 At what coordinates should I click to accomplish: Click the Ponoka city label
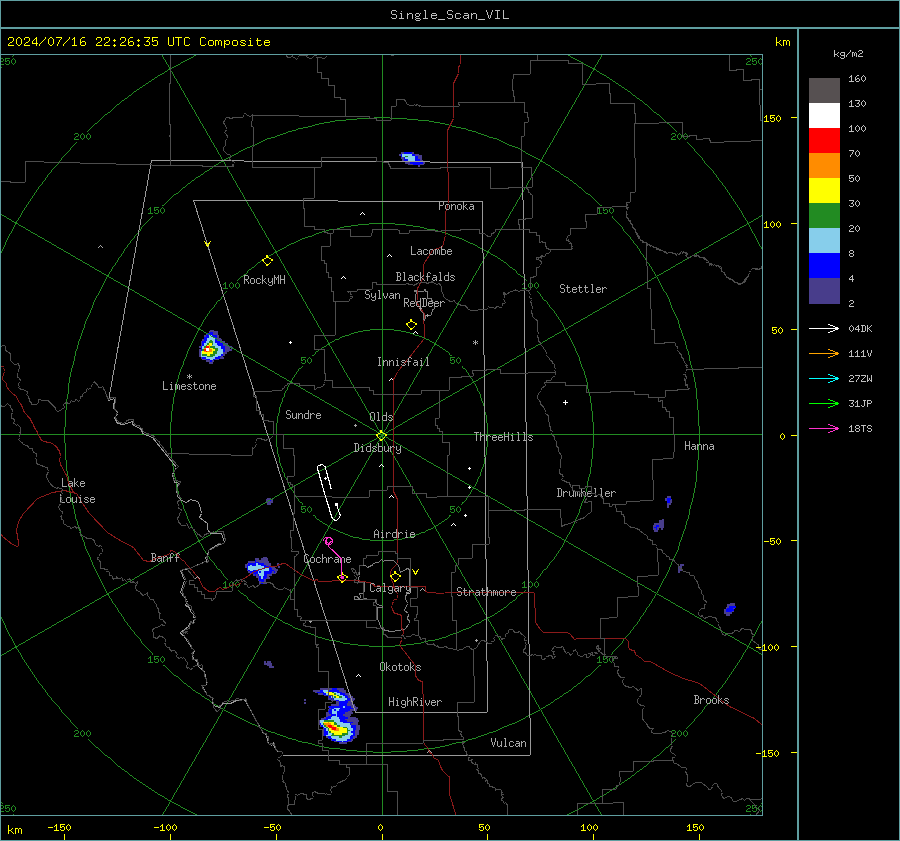pos(456,206)
